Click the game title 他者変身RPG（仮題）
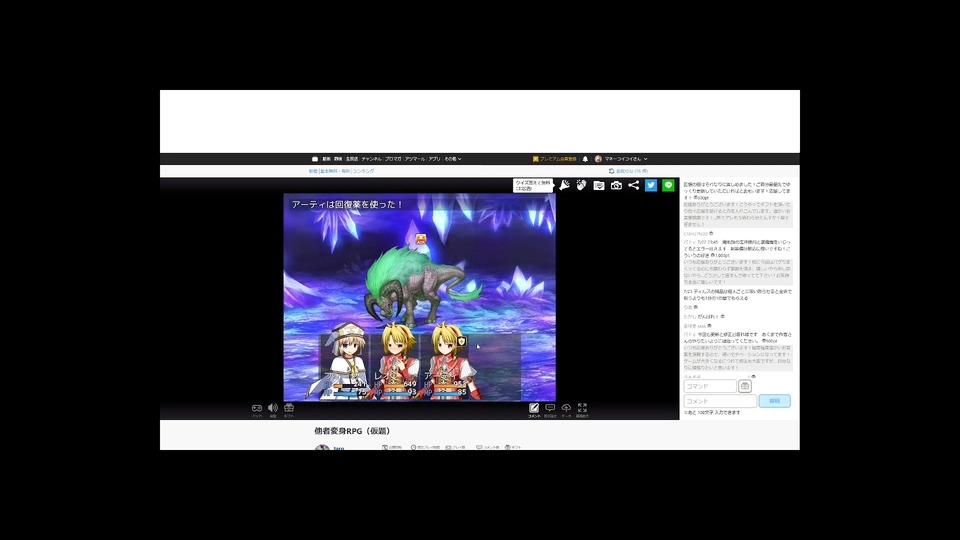 pos(353,431)
